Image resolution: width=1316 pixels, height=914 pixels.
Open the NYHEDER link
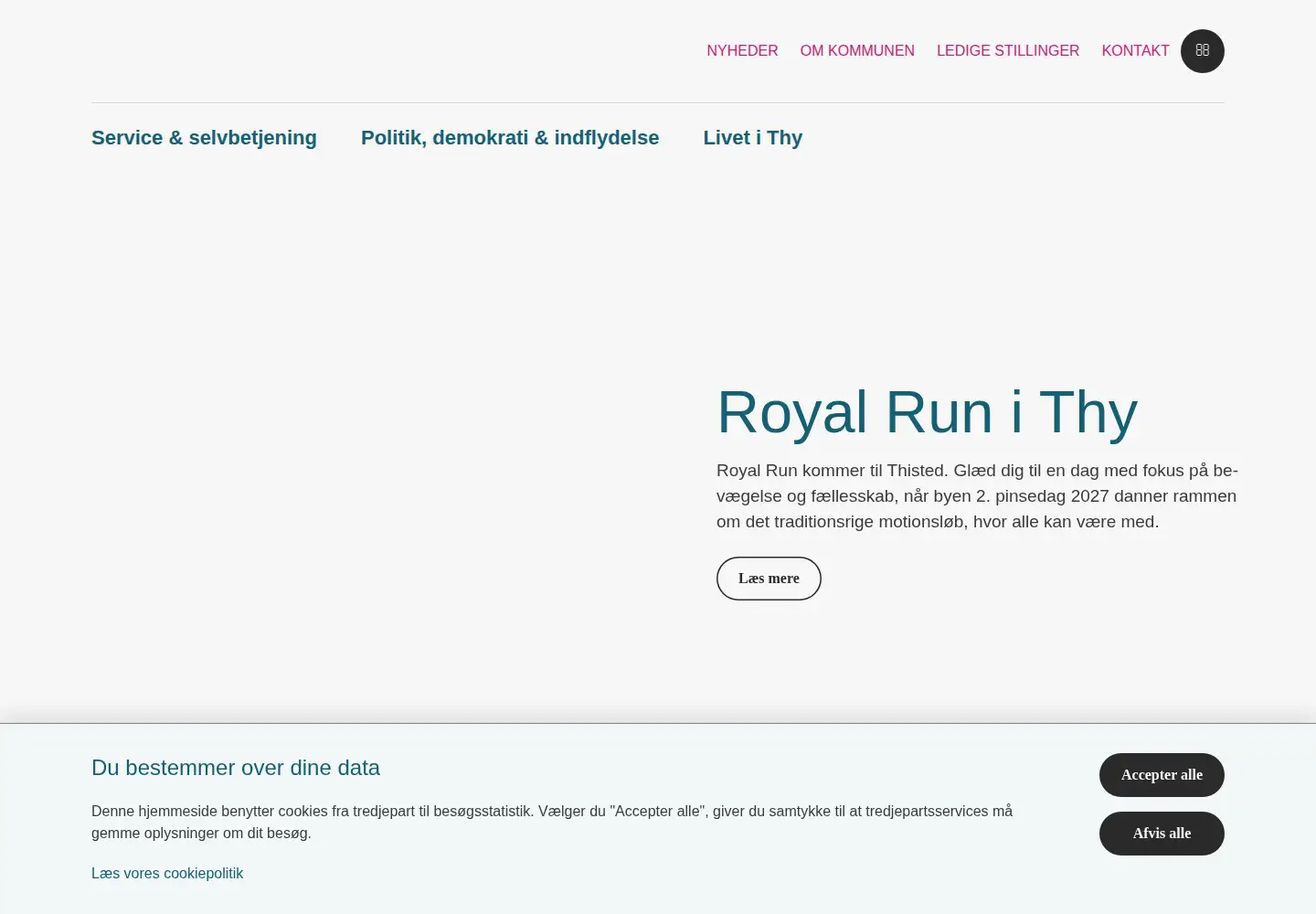[742, 51]
